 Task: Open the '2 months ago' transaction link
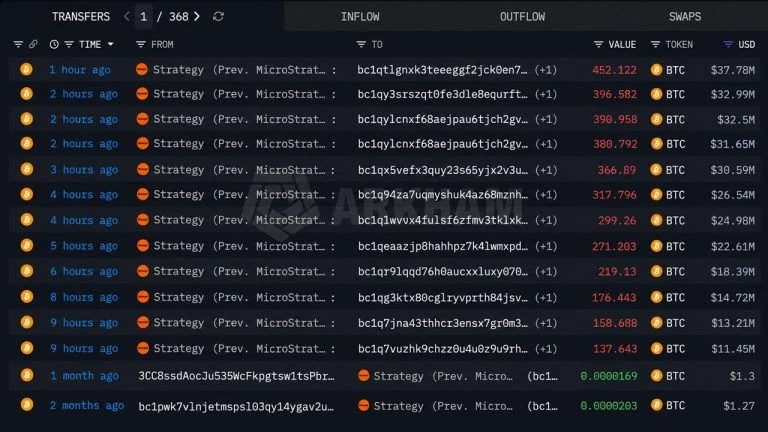coord(86,406)
